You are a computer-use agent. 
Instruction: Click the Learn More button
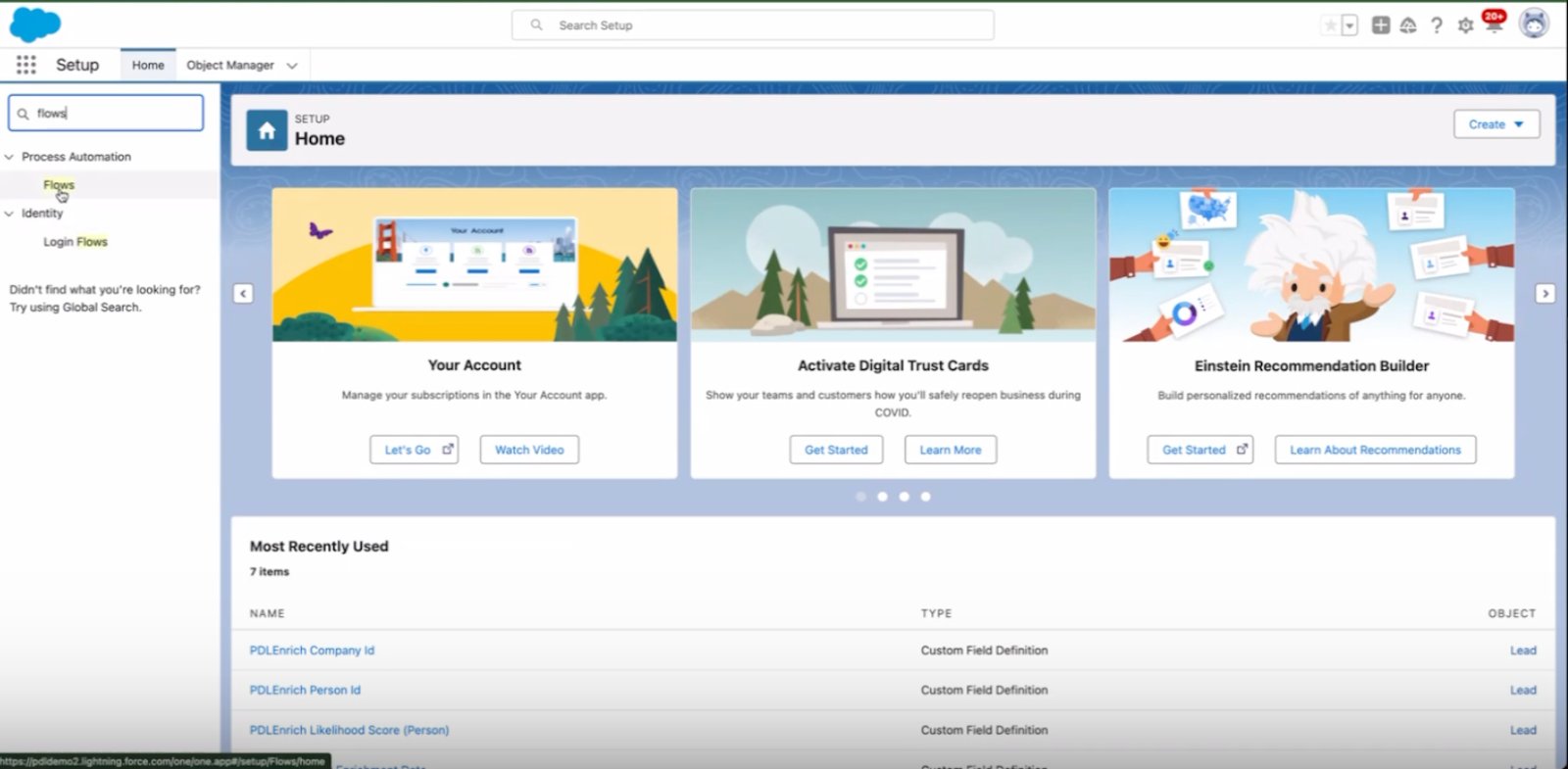(951, 450)
